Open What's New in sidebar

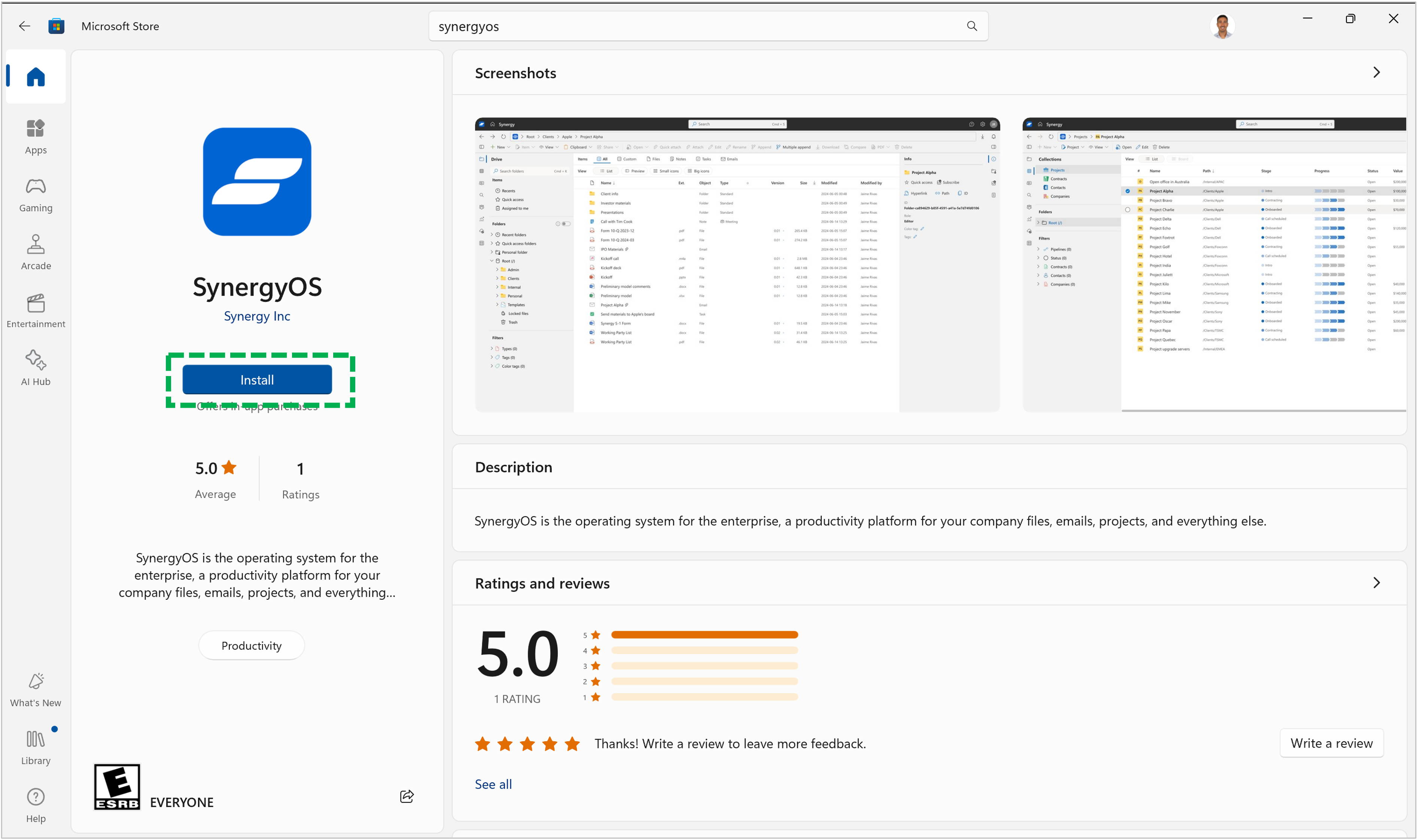36,690
